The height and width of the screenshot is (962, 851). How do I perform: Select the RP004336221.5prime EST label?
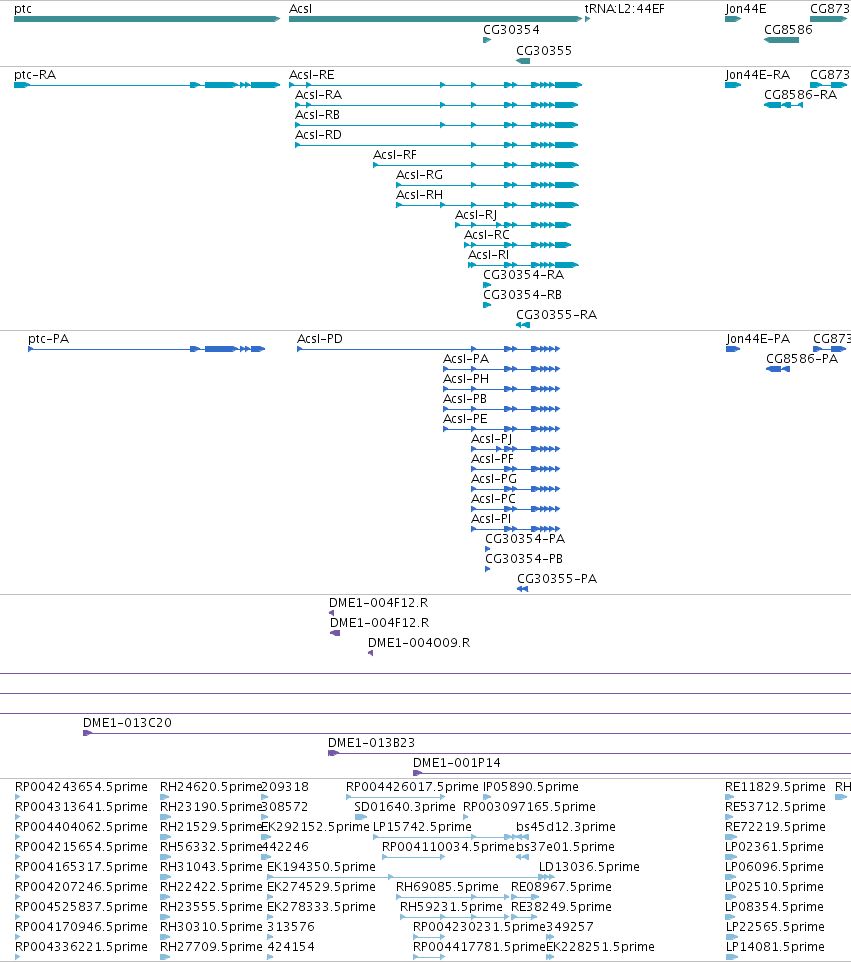(x=82, y=947)
